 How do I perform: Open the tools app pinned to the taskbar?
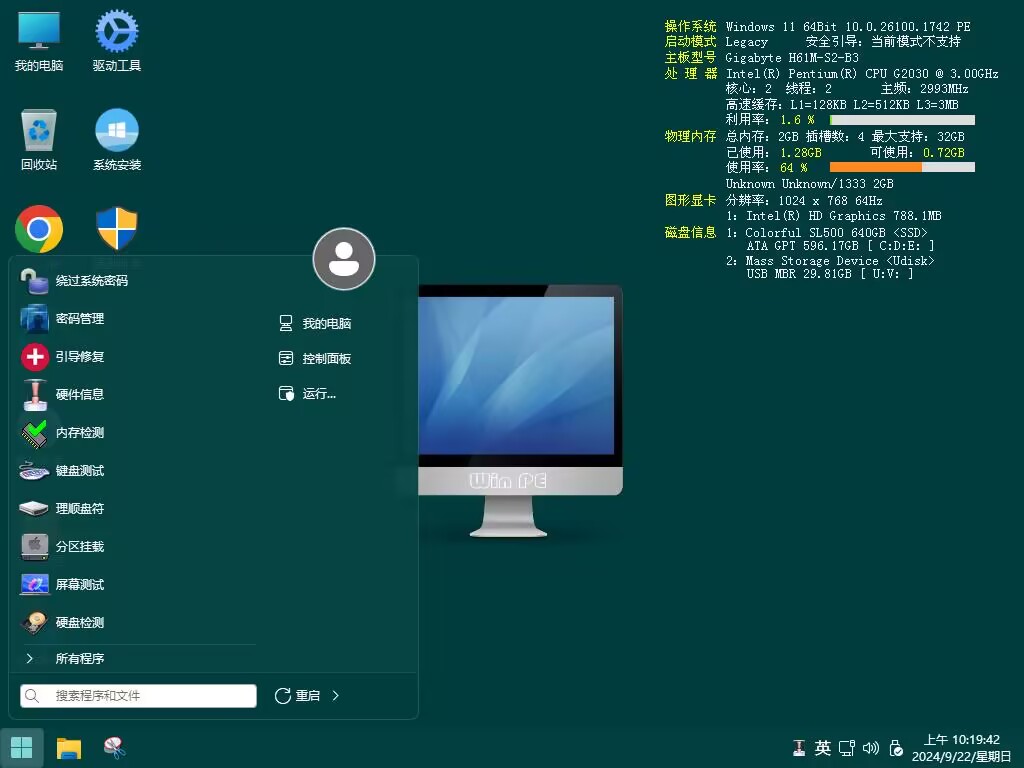tap(114, 748)
